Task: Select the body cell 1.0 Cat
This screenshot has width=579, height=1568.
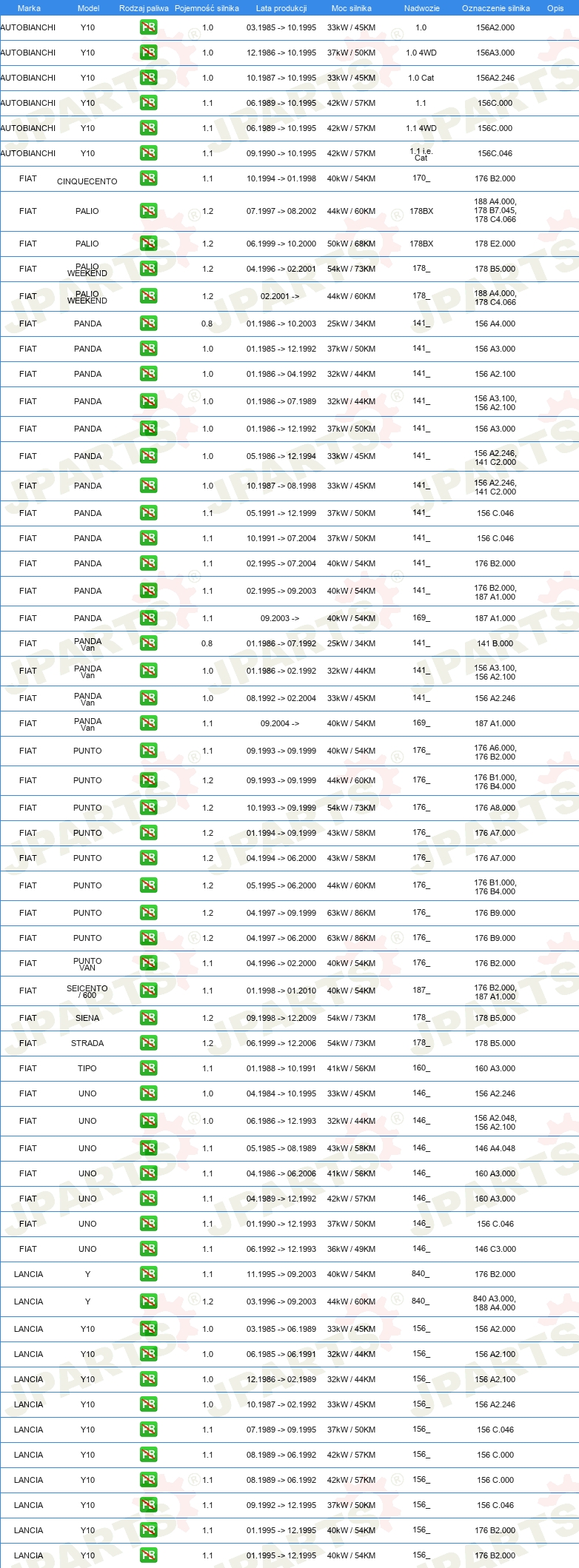Action: pos(421,78)
